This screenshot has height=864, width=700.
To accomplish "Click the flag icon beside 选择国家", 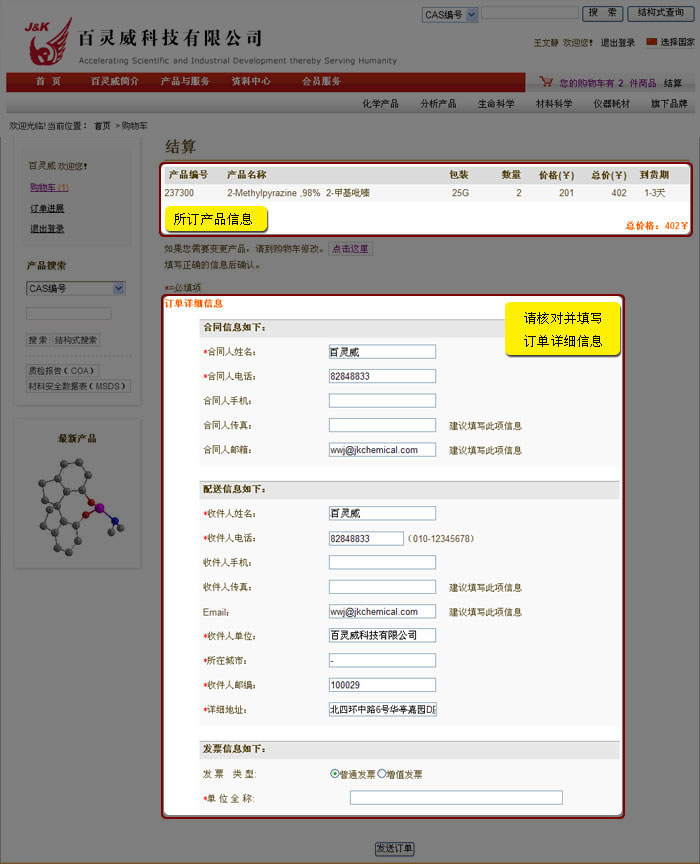I will point(652,42).
